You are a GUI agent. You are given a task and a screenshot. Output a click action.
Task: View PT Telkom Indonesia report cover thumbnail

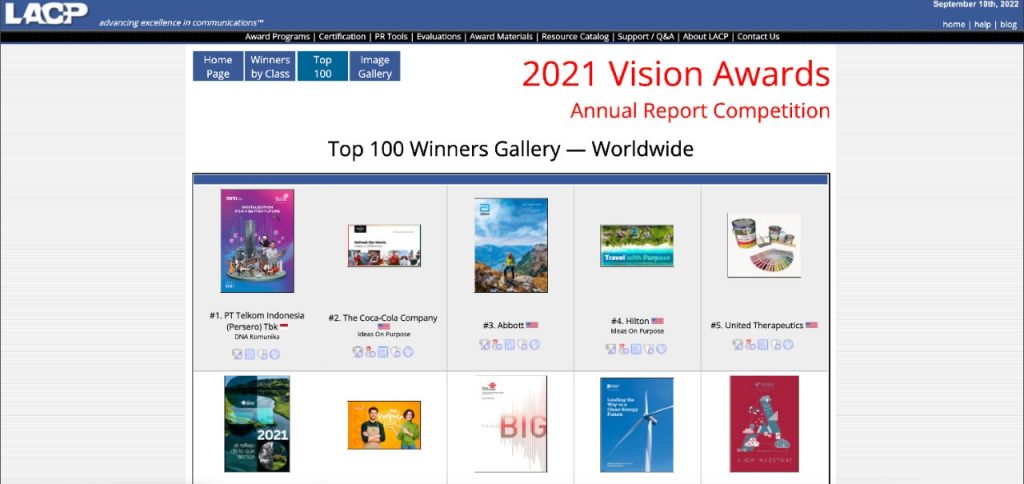tap(257, 241)
